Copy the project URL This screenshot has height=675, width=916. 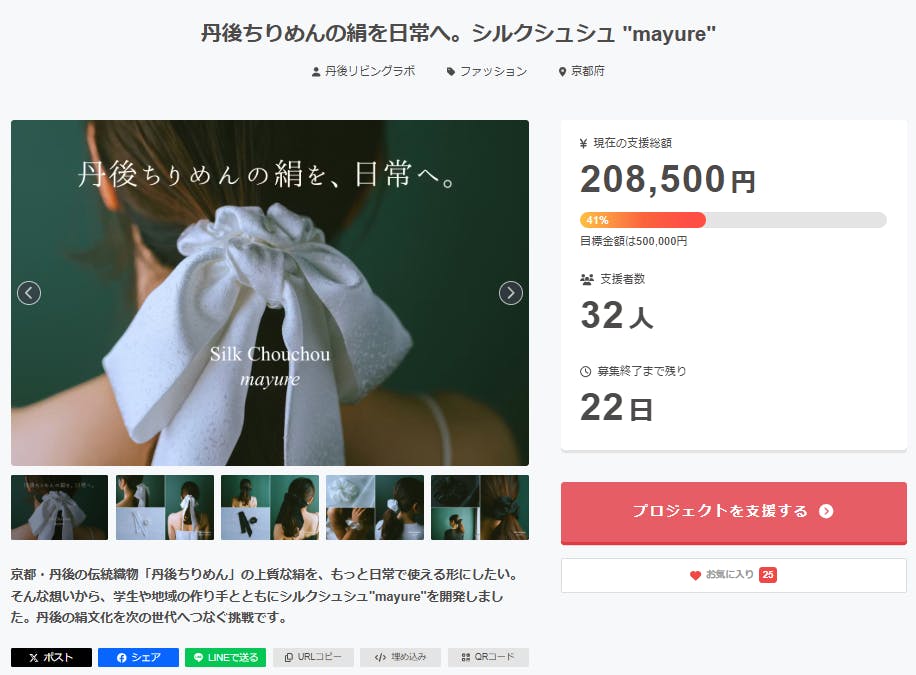(313, 657)
